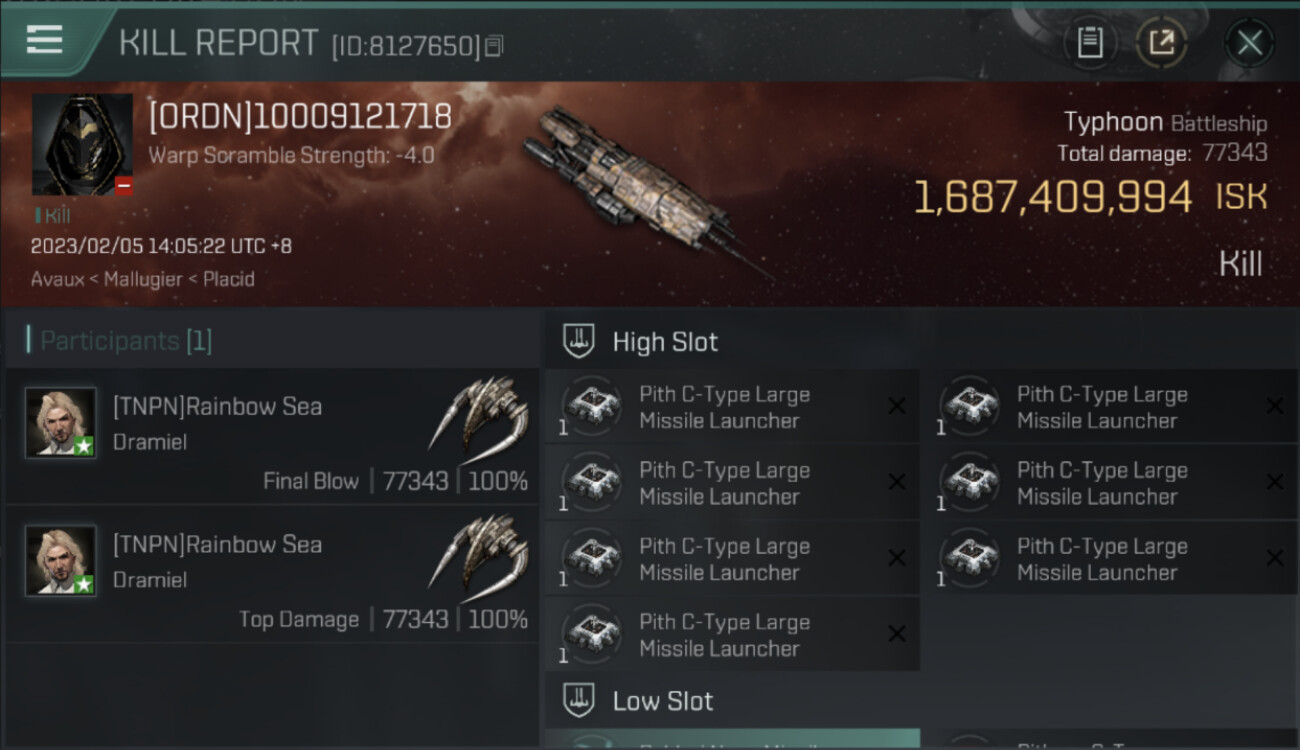The image size is (1300, 750).
Task: Click the victim name ORDN 10009121718
Action: (300, 117)
